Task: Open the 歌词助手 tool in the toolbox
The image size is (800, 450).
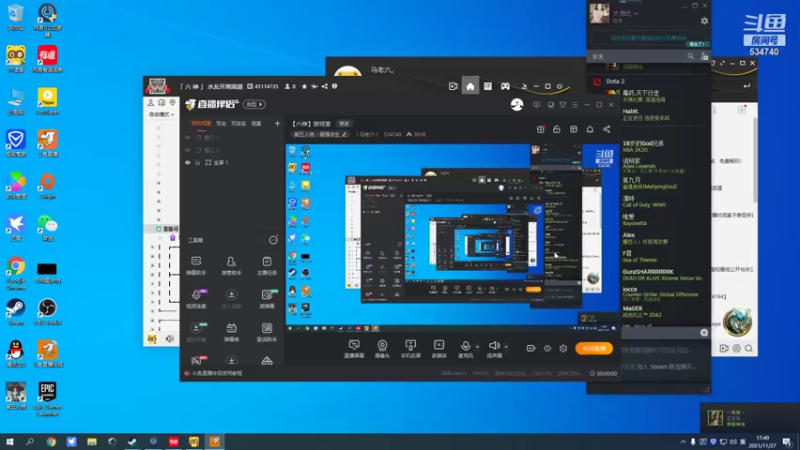Action: pos(267,333)
